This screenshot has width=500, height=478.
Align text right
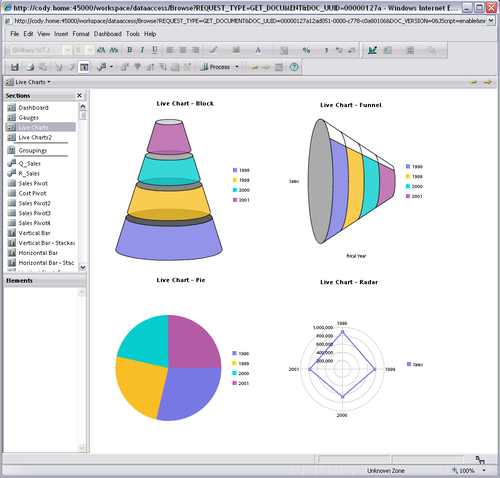[195, 50]
